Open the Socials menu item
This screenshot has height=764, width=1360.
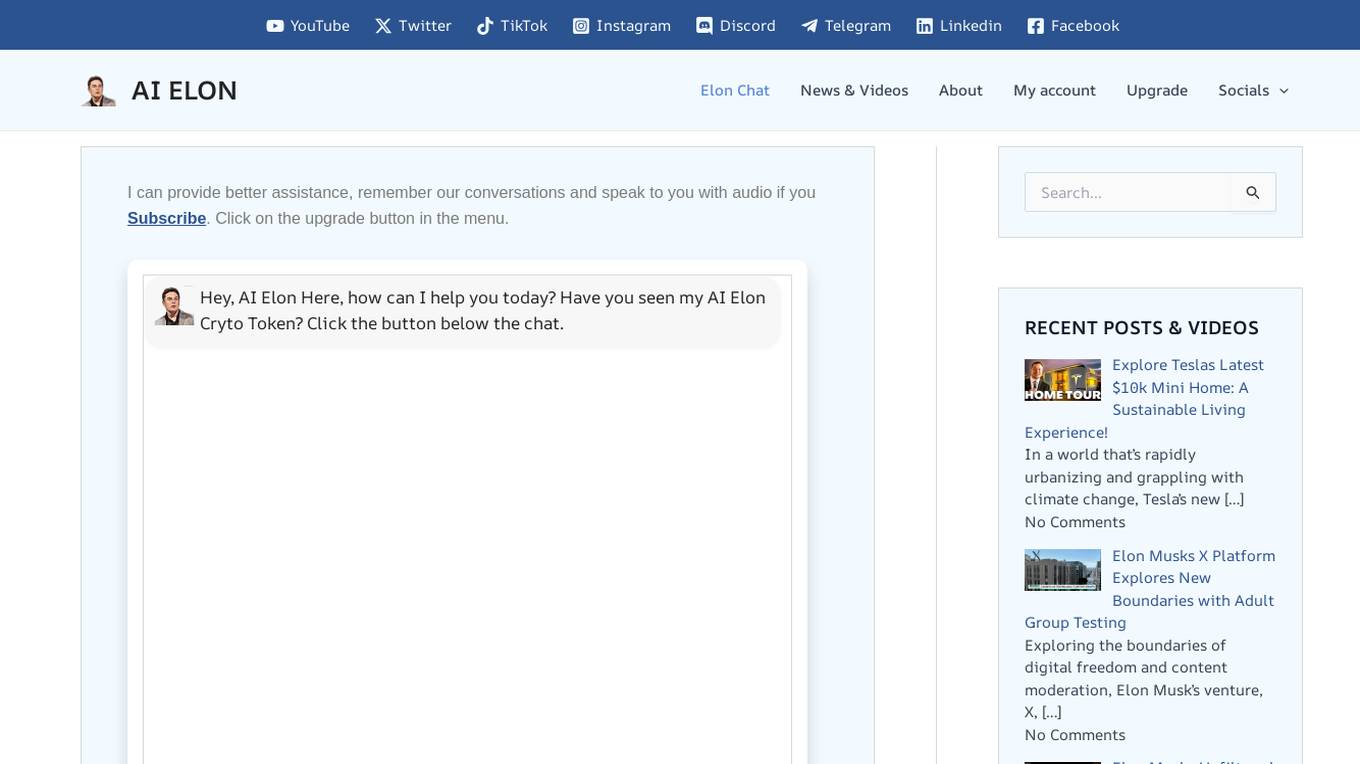[x=1244, y=90]
